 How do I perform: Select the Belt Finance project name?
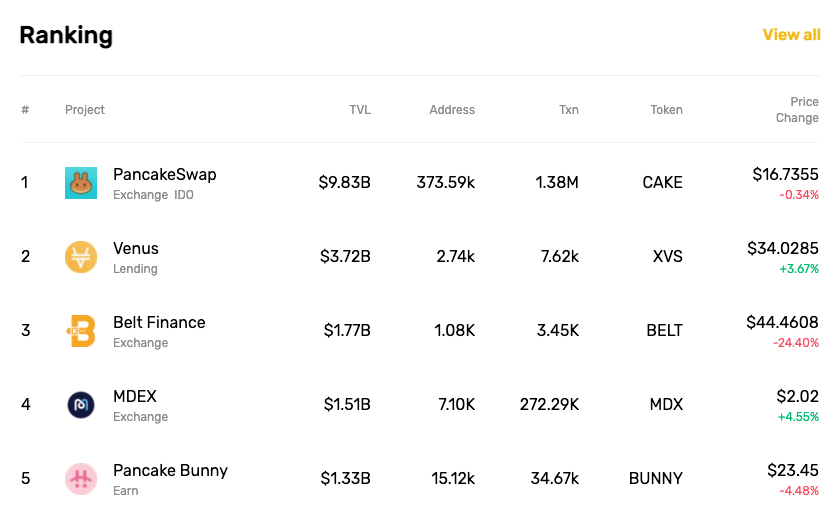point(159,322)
